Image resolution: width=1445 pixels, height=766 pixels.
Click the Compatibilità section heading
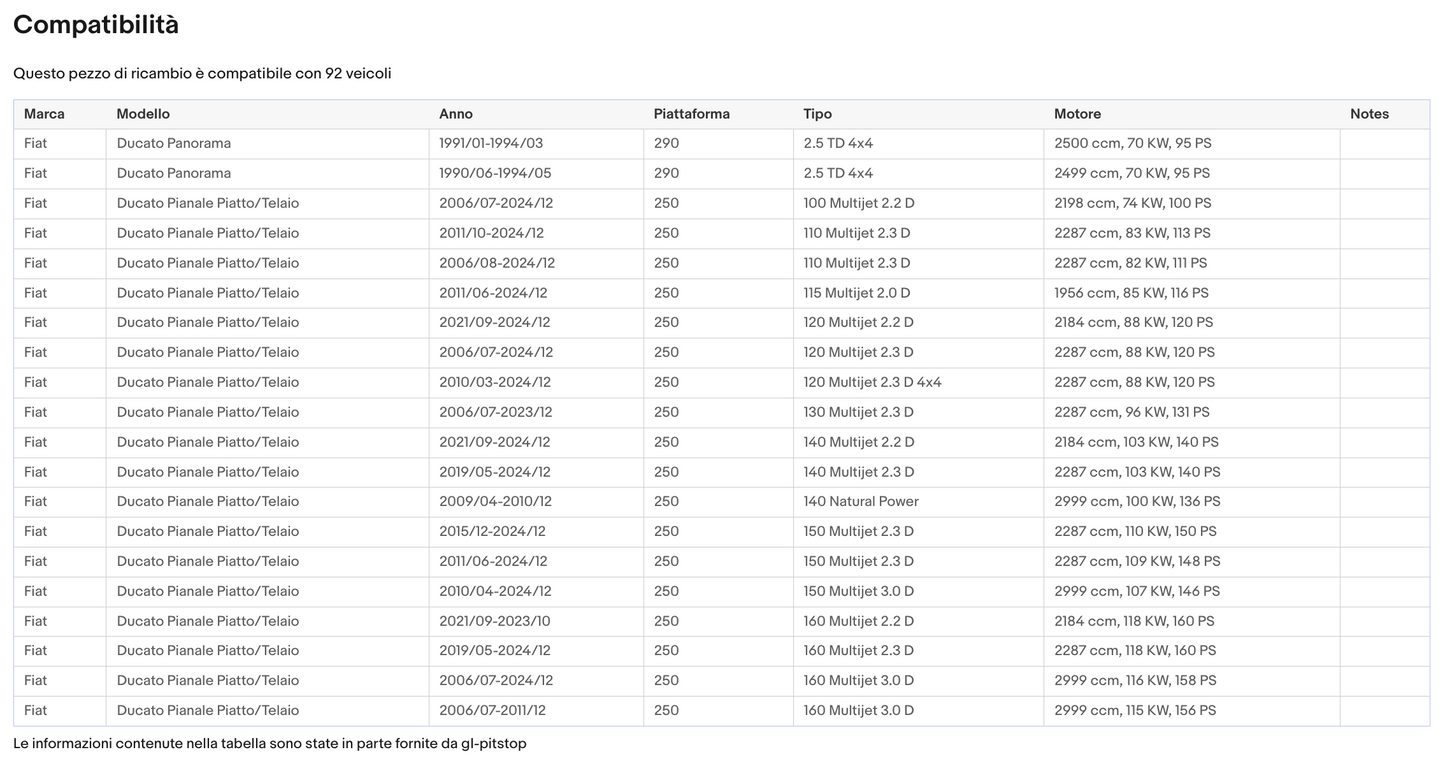point(96,25)
